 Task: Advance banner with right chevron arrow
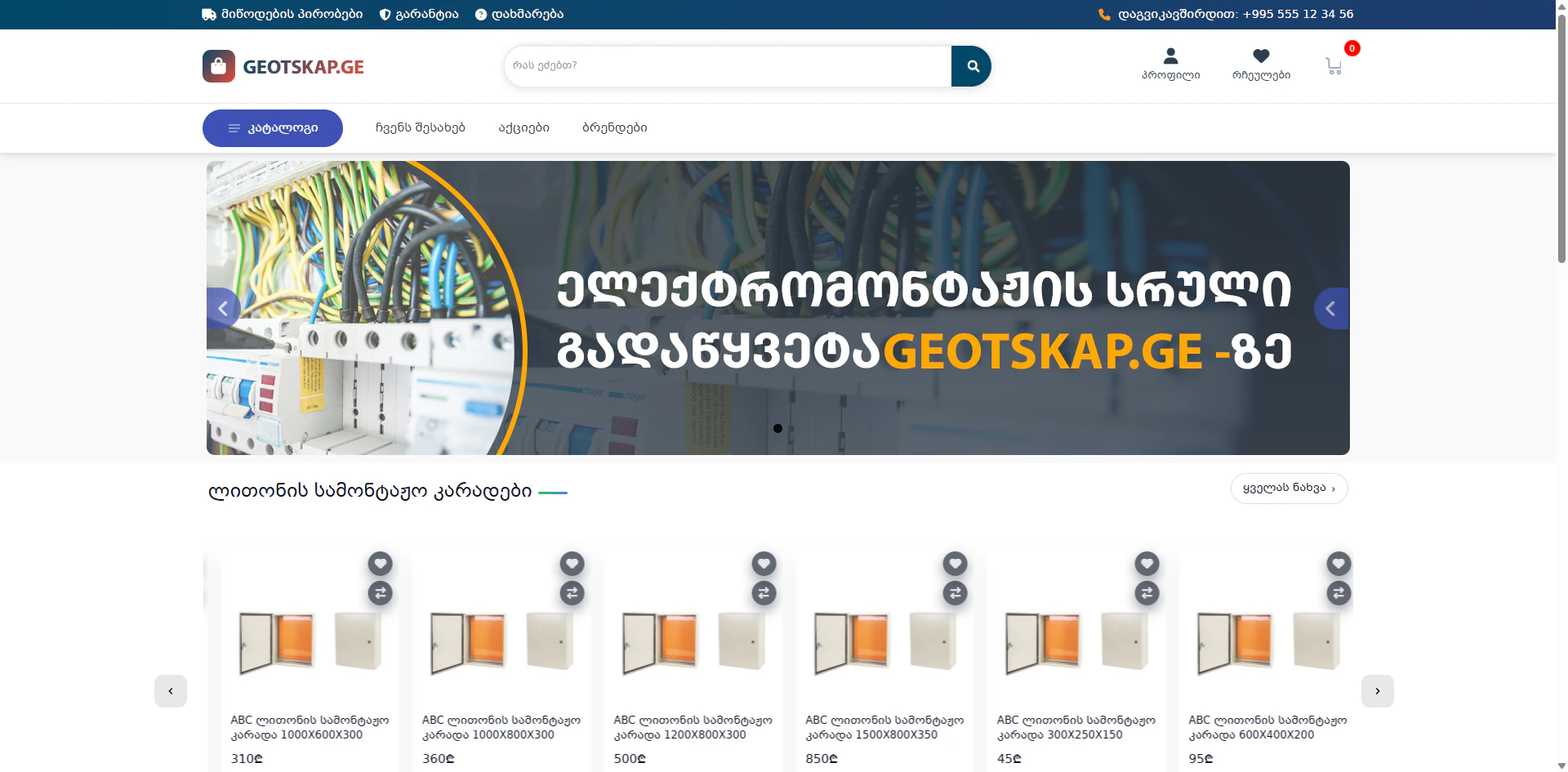pos(1330,308)
